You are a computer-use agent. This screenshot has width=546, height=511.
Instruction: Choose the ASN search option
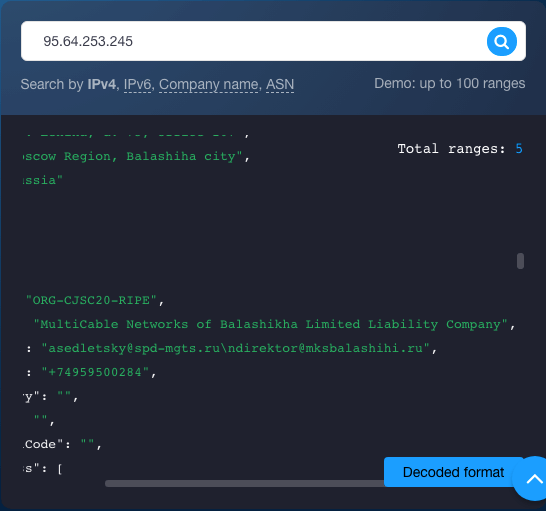(x=280, y=85)
